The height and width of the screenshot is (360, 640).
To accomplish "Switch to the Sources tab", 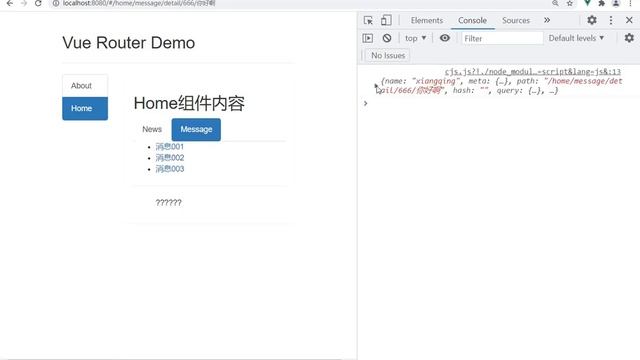I will click(516, 20).
